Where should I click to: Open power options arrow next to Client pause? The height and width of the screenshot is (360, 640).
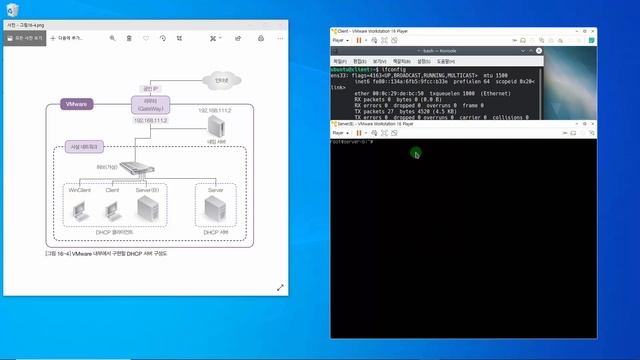point(366,40)
